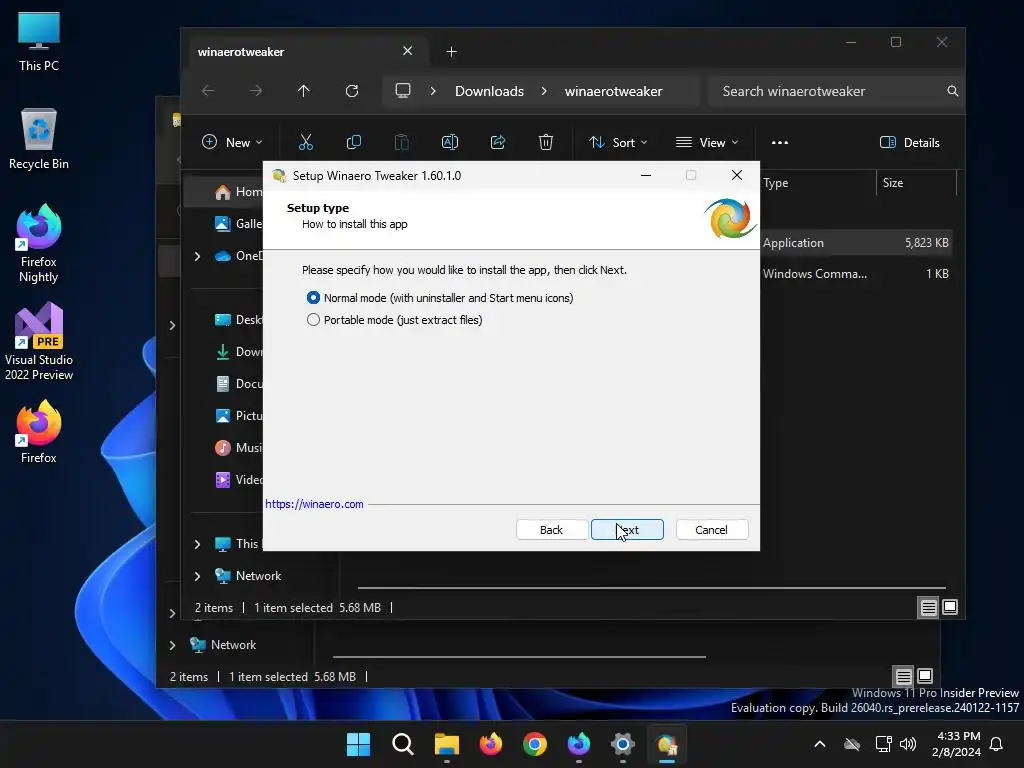
Task: Switch to large thumbnails view in front window
Action: pyautogui.click(x=950, y=607)
